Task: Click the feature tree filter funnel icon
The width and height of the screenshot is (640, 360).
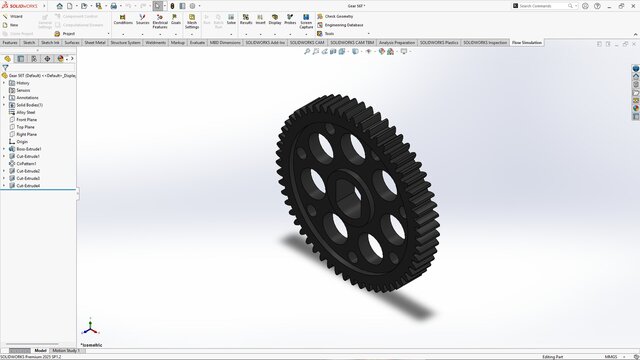Action: click(x=5, y=67)
